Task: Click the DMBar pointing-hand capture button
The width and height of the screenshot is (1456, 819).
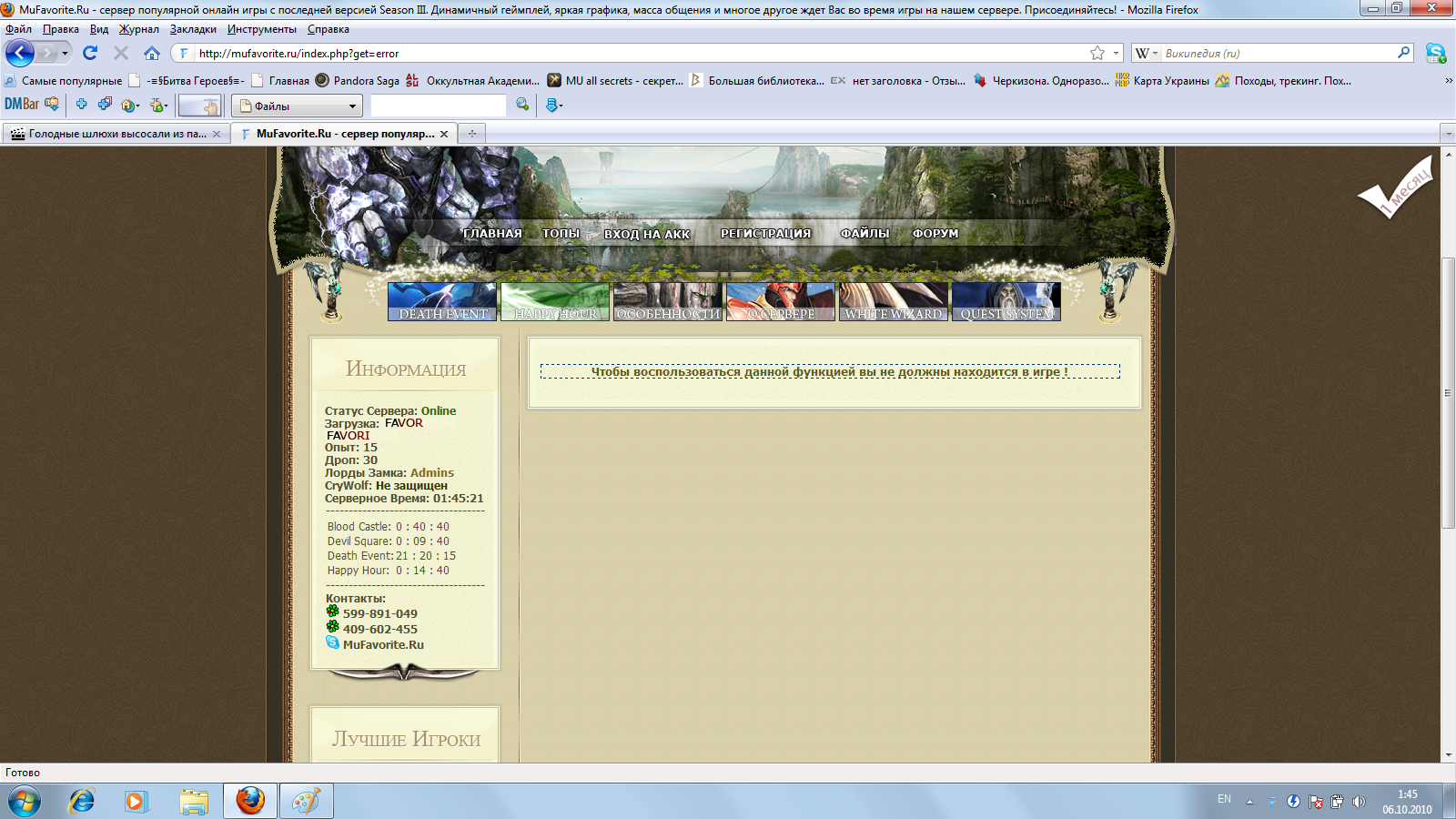Action: tap(199, 106)
